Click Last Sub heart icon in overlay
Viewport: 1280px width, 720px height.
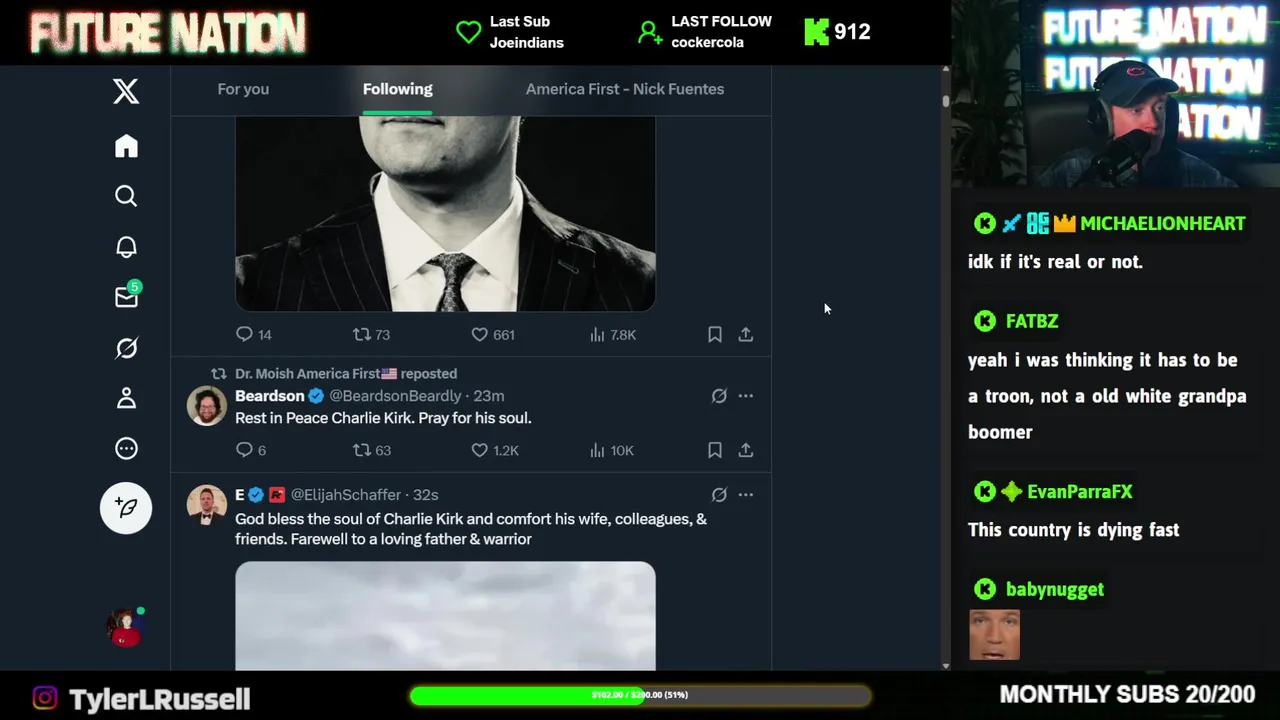pyautogui.click(x=468, y=32)
